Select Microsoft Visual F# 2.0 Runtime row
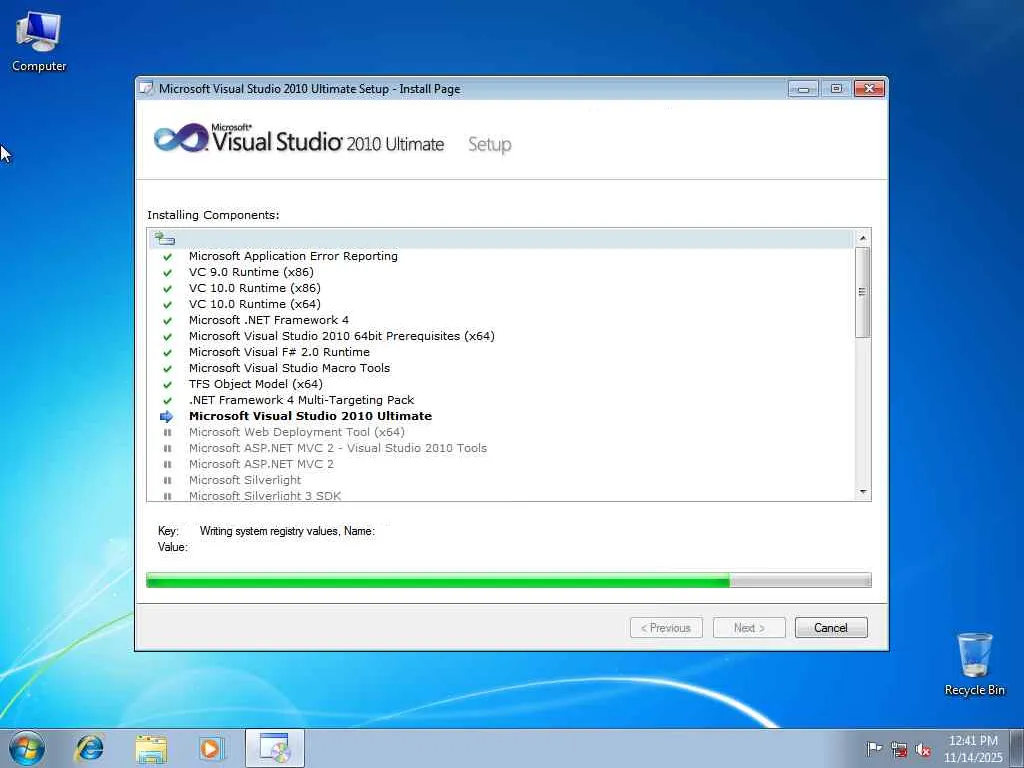 501,352
